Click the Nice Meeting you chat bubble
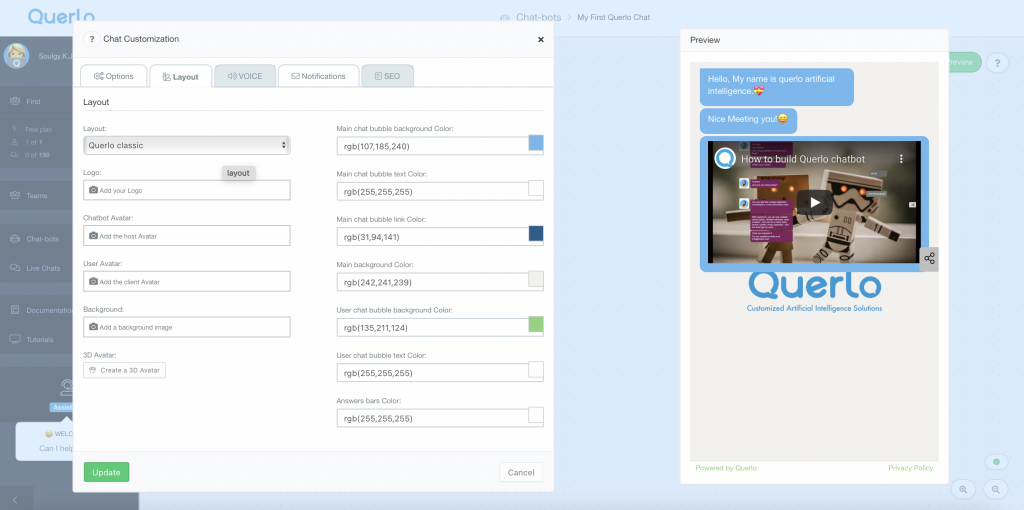The image size is (1024, 510). click(x=748, y=120)
